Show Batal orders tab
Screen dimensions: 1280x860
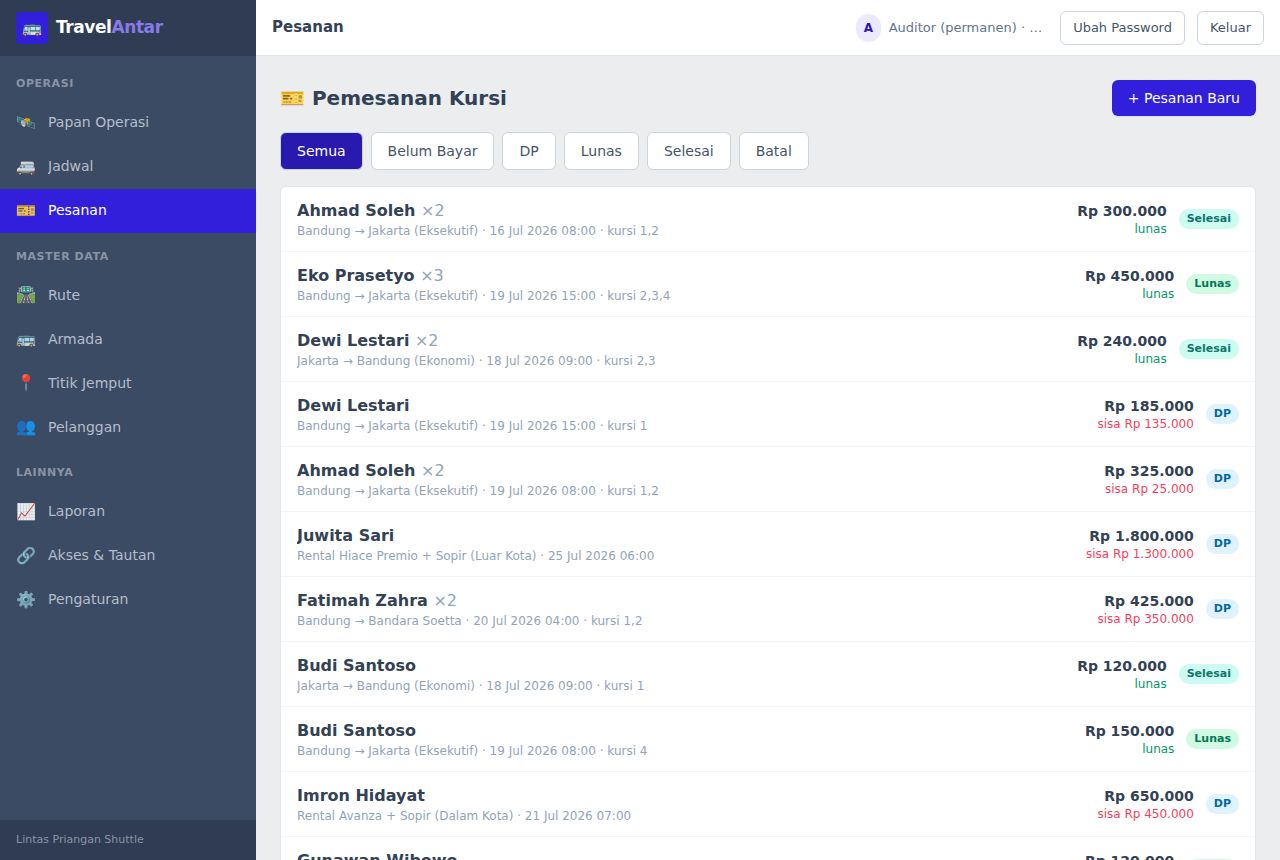[x=774, y=151]
